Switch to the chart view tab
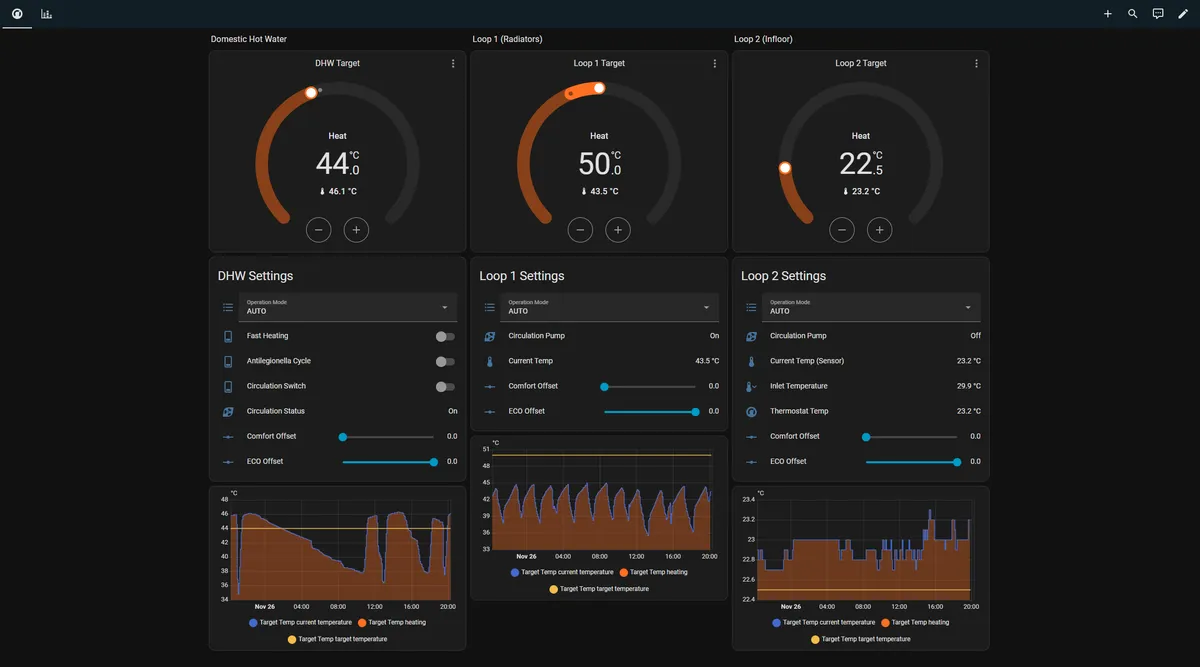This screenshot has height=667, width=1200. coord(47,14)
